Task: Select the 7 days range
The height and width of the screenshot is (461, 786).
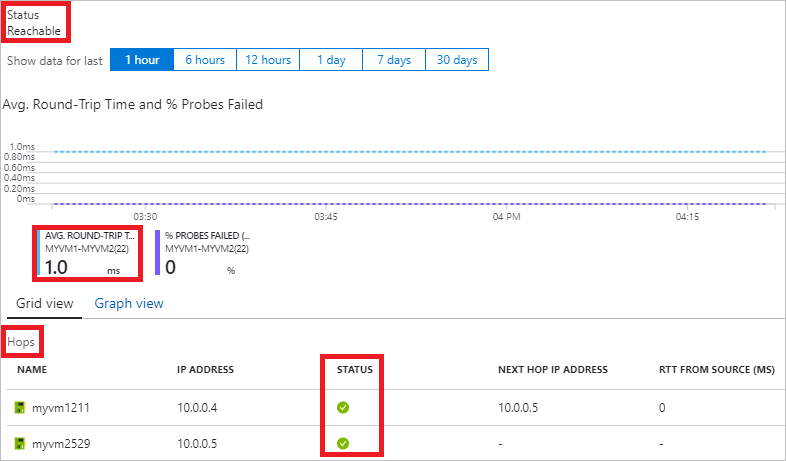Action: click(x=394, y=60)
